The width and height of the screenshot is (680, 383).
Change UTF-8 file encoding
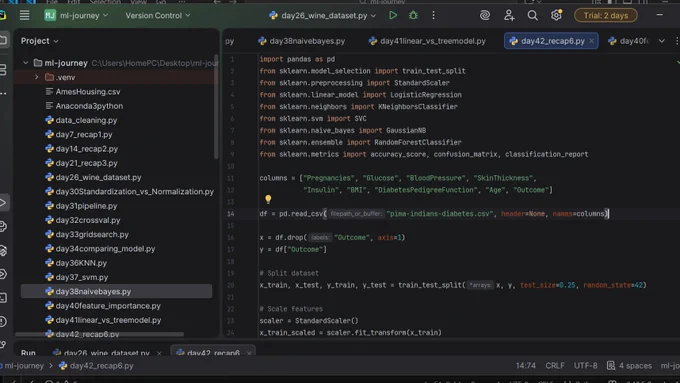click(x=585, y=366)
